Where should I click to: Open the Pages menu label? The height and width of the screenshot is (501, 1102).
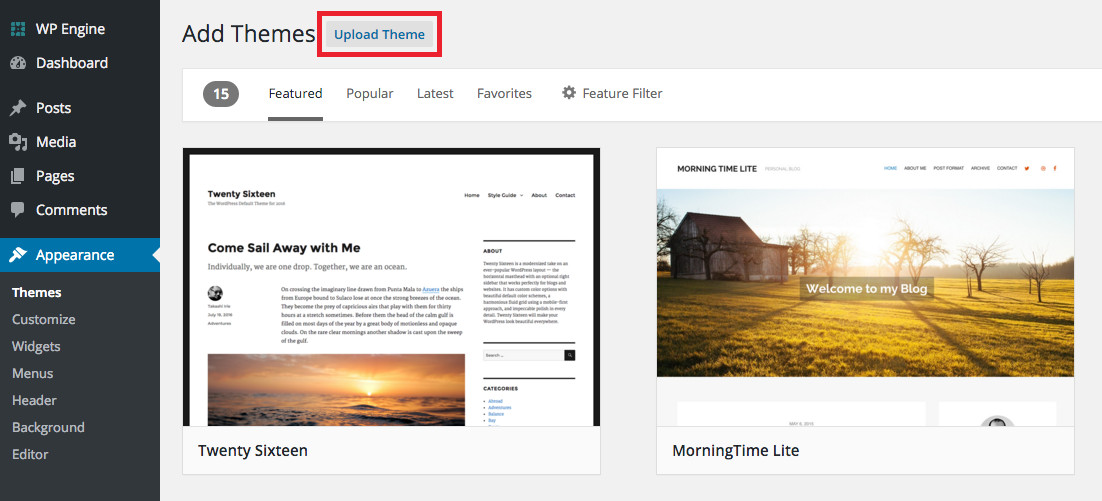click(55, 176)
